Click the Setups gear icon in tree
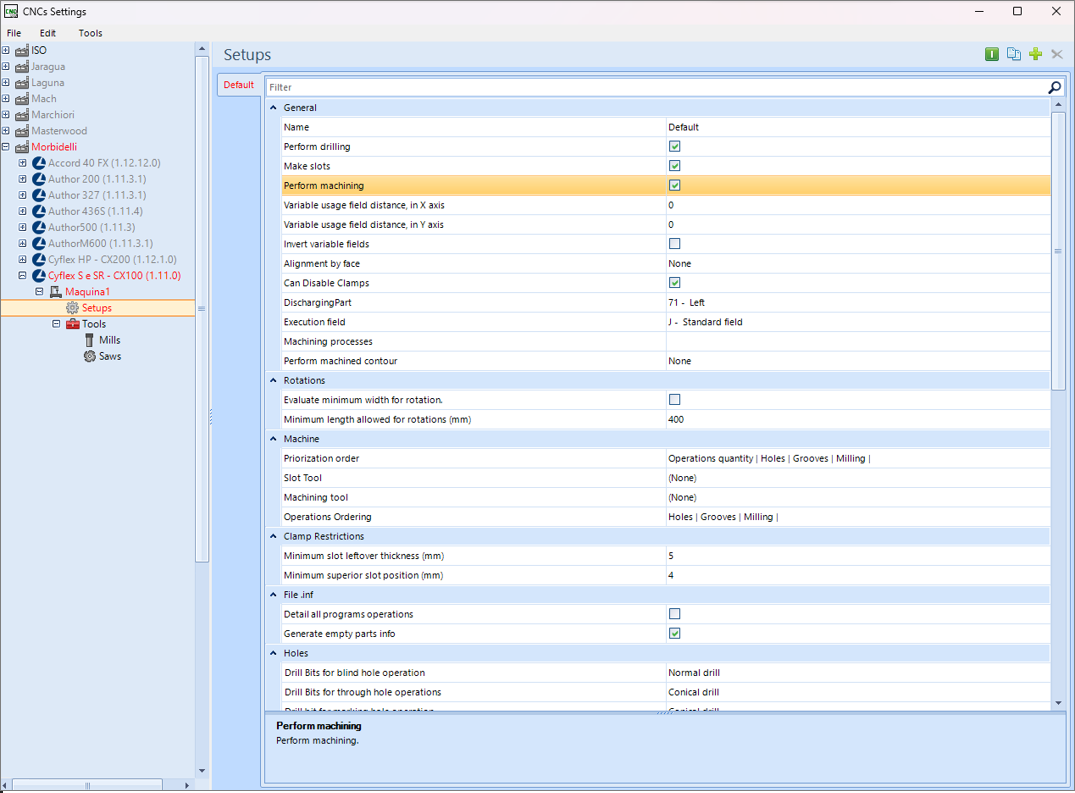Viewport: 1075px width, 793px height. tap(72, 308)
